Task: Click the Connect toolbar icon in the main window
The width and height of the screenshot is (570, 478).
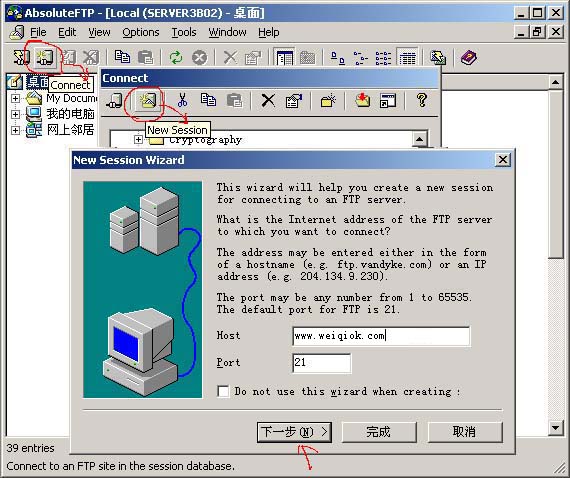Action: (45, 57)
